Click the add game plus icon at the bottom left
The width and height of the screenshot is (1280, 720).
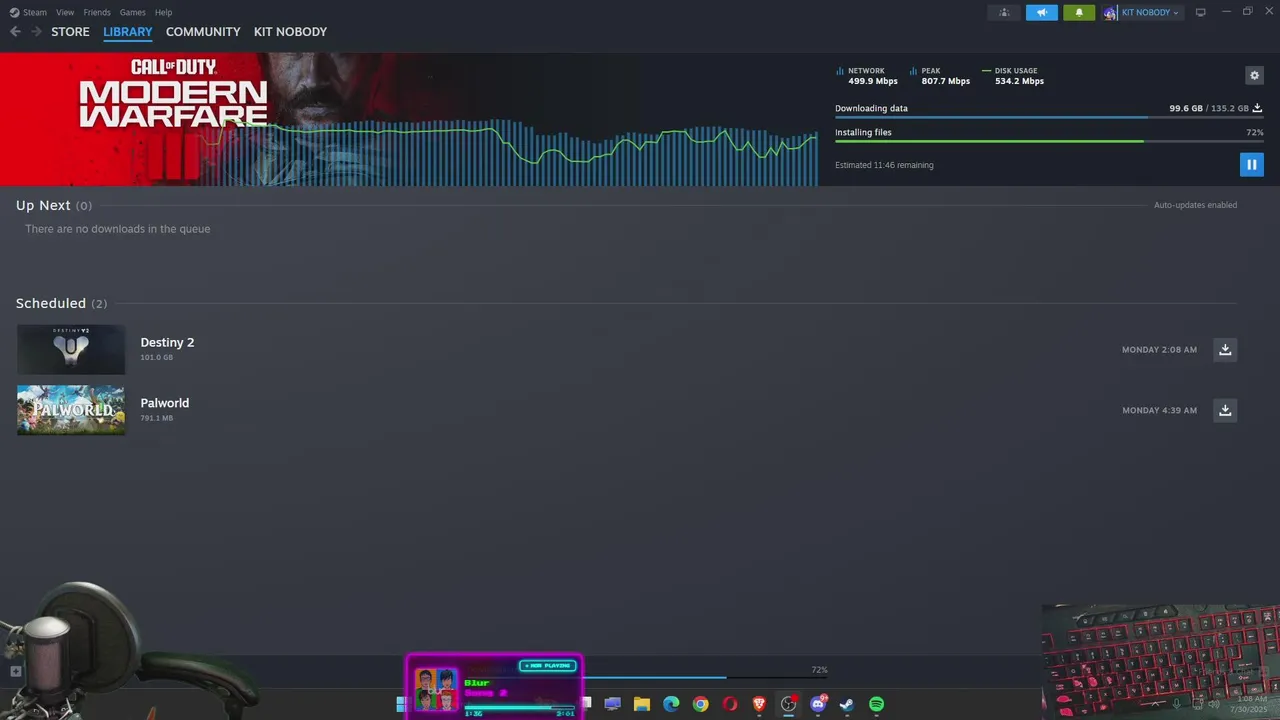(15, 671)
